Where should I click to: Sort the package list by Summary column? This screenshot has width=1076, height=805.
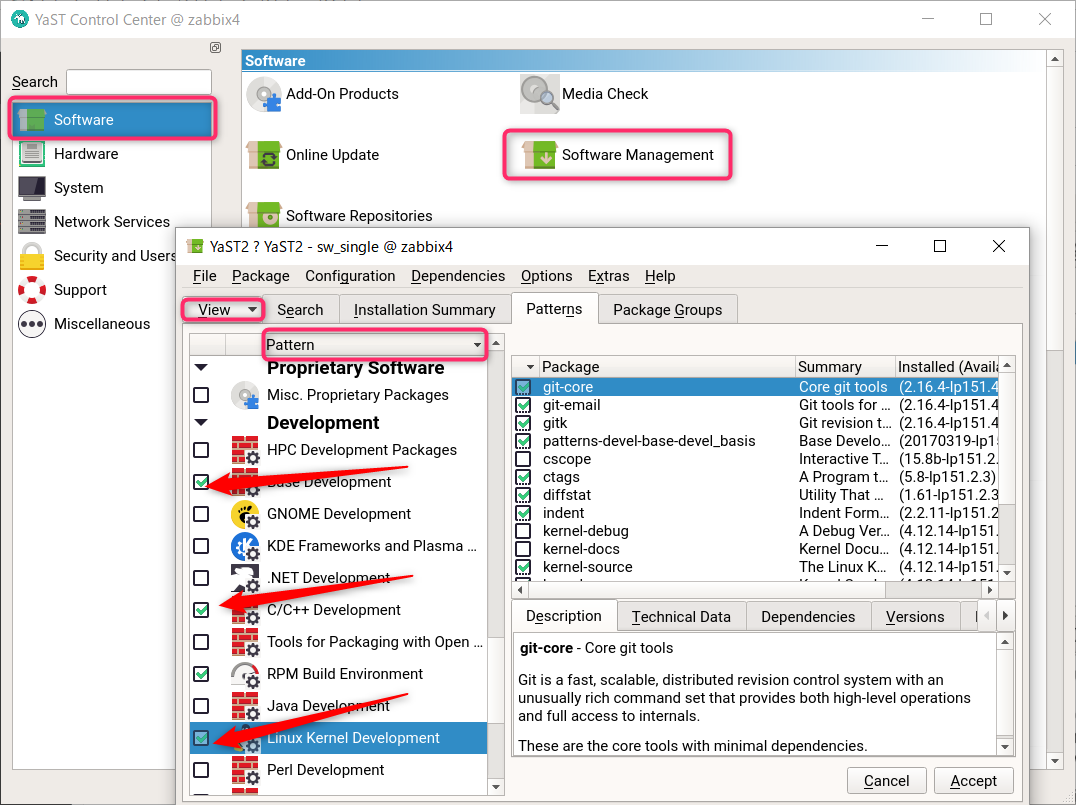pyautogui.click(x=845, y=367)
